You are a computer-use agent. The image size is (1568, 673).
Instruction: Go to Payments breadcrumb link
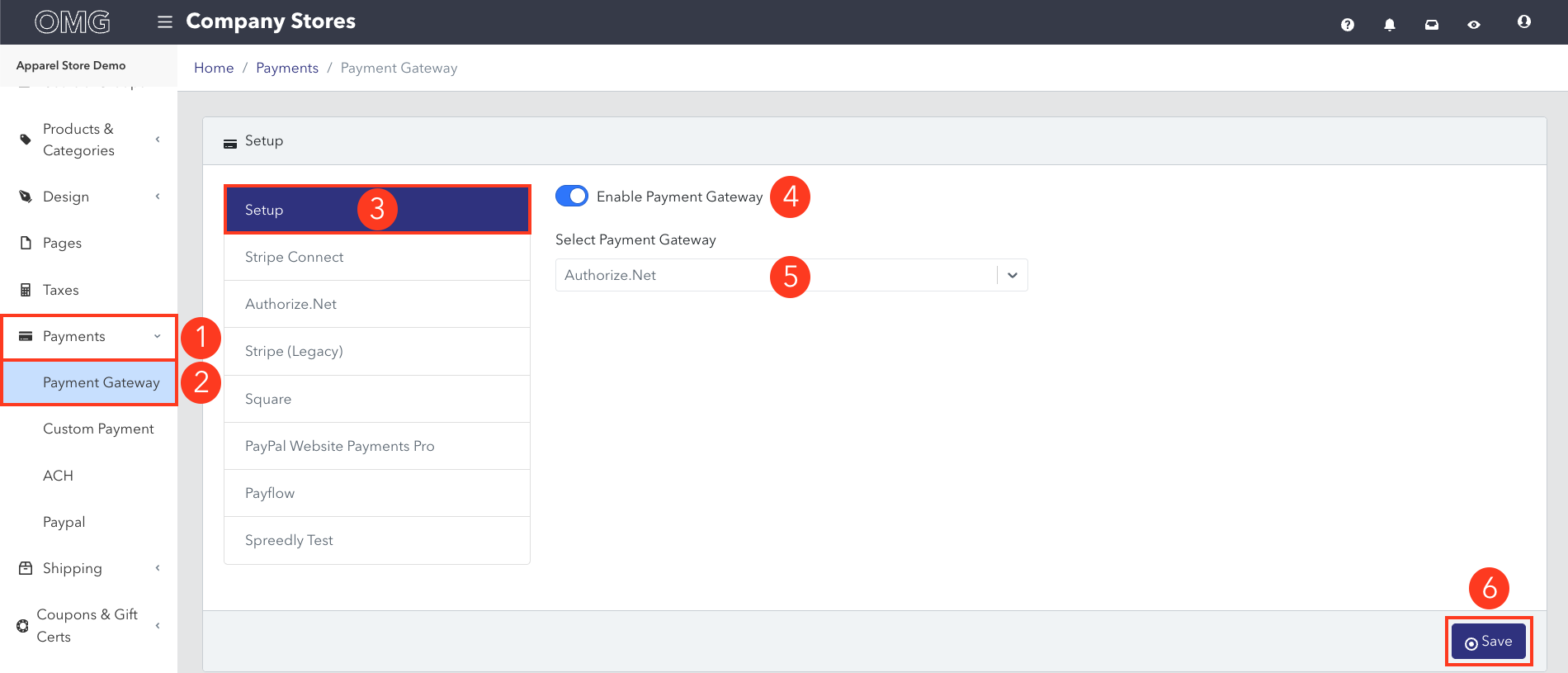tap(287, 68)
